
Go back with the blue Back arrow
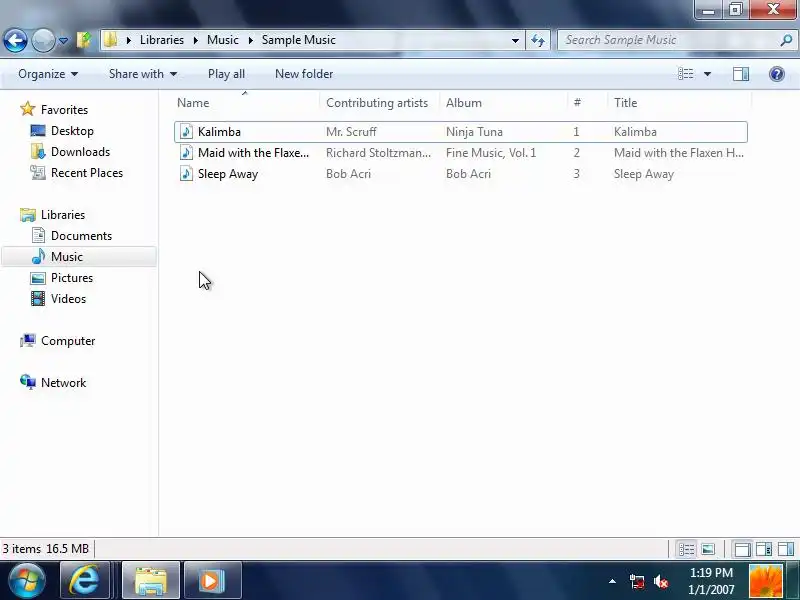point(15,40)
